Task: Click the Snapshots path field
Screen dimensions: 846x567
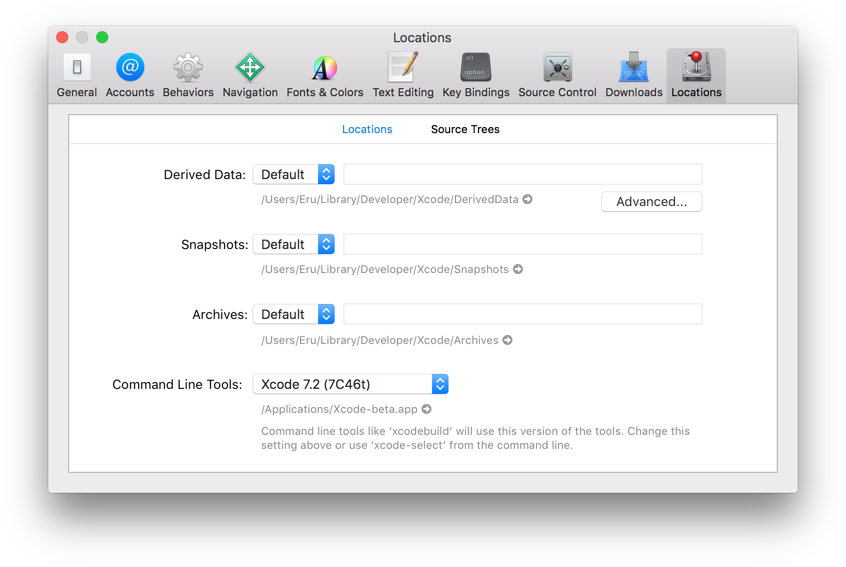Action: (x=523, y=244)
